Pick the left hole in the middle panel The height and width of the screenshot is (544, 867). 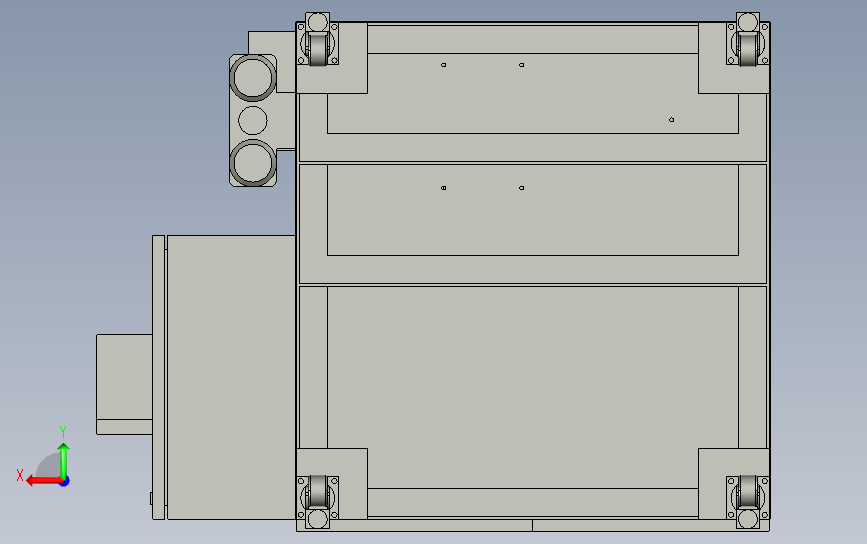pos(443,188)
